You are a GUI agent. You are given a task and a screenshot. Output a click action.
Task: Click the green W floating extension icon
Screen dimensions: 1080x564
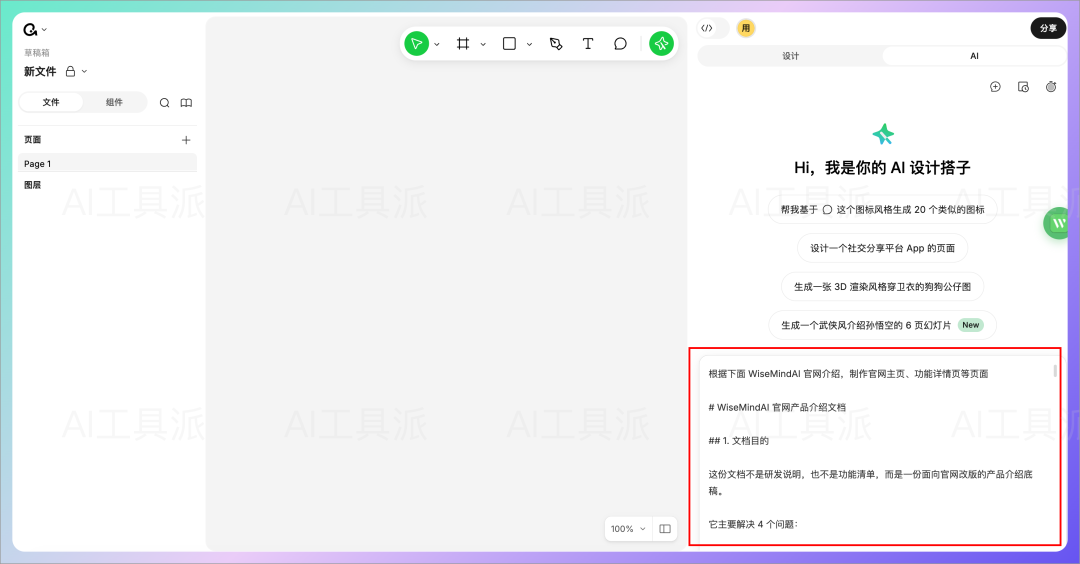[x=1059, y=223]
